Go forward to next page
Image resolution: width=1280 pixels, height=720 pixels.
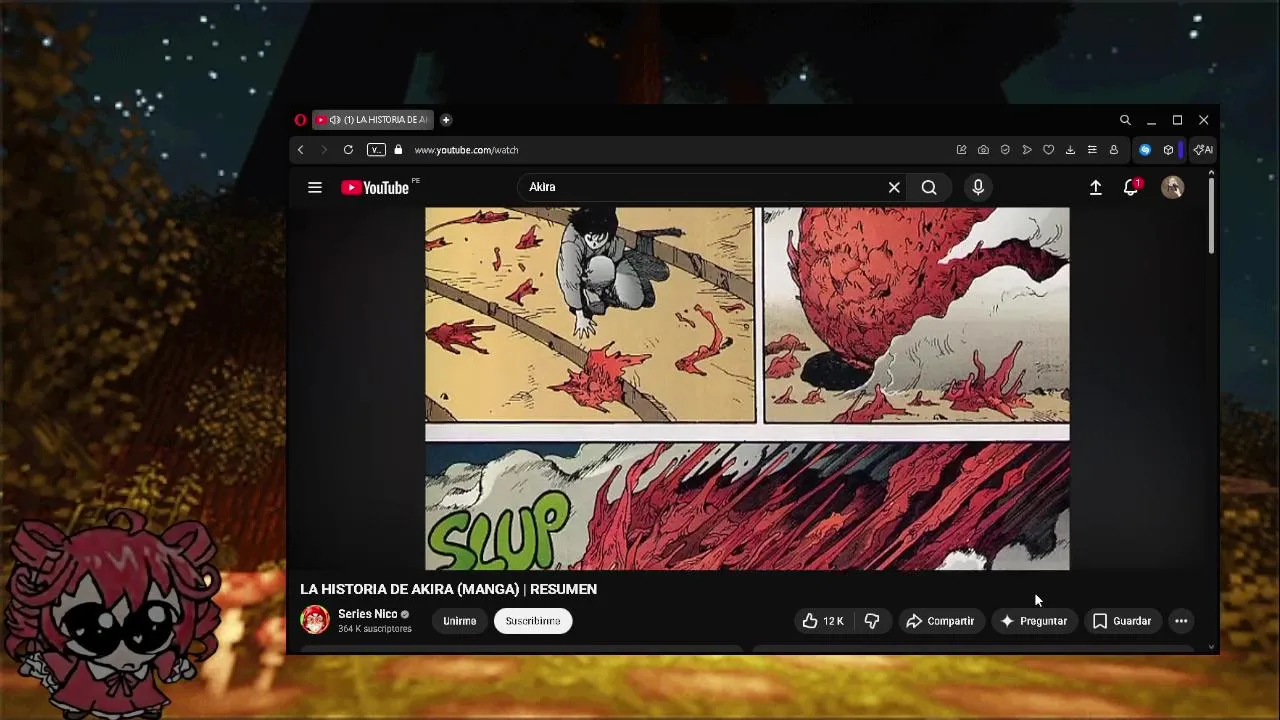324,150
